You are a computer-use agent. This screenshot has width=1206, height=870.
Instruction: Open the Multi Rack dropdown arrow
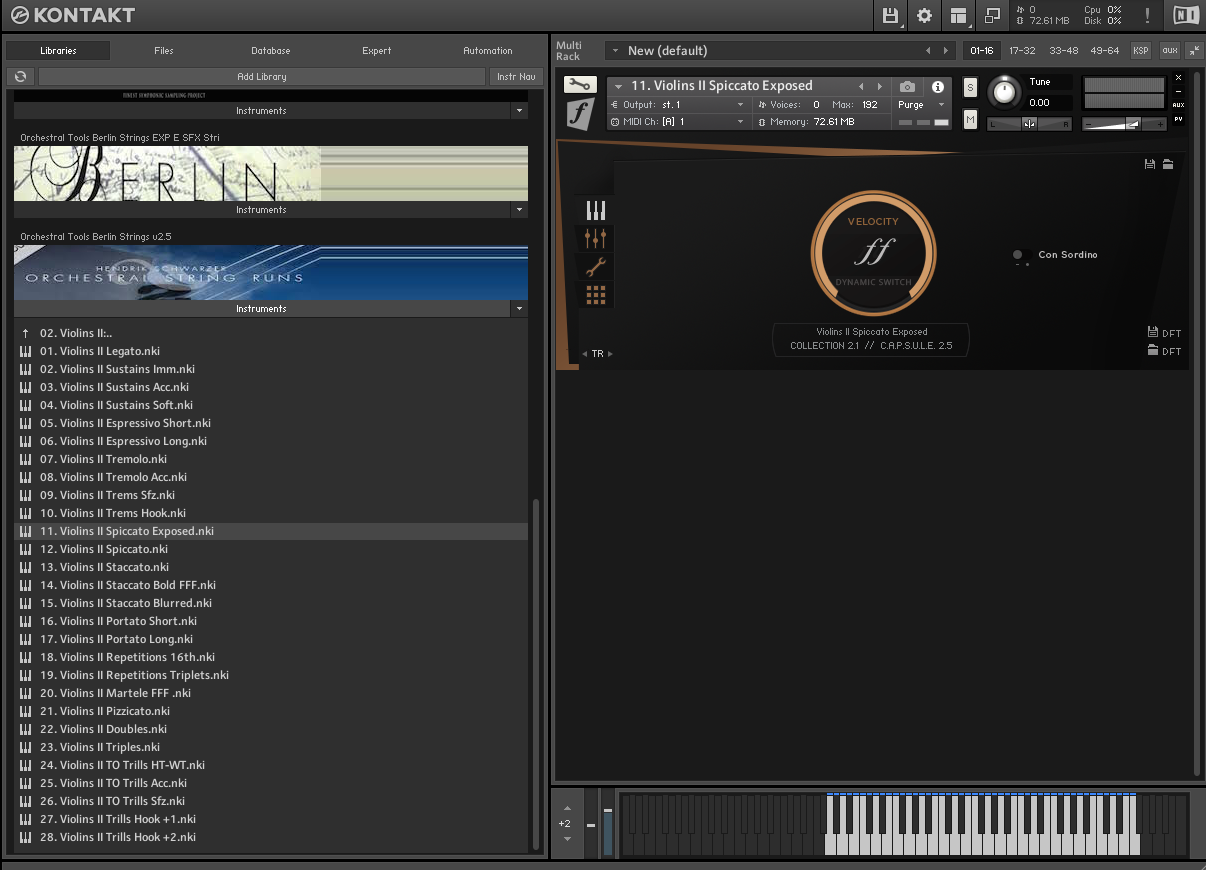614,51
